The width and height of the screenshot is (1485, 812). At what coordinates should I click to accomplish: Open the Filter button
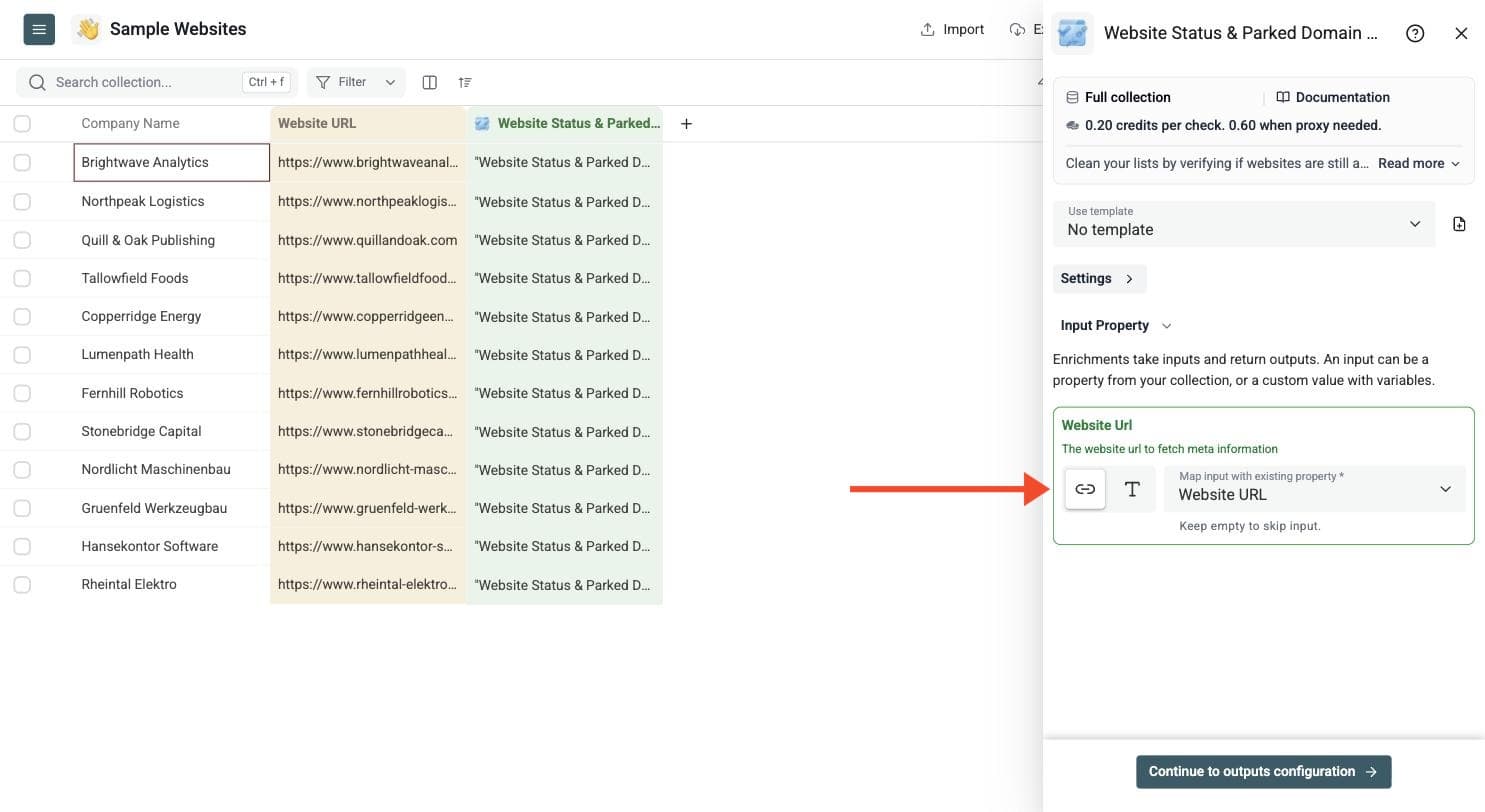342,82
